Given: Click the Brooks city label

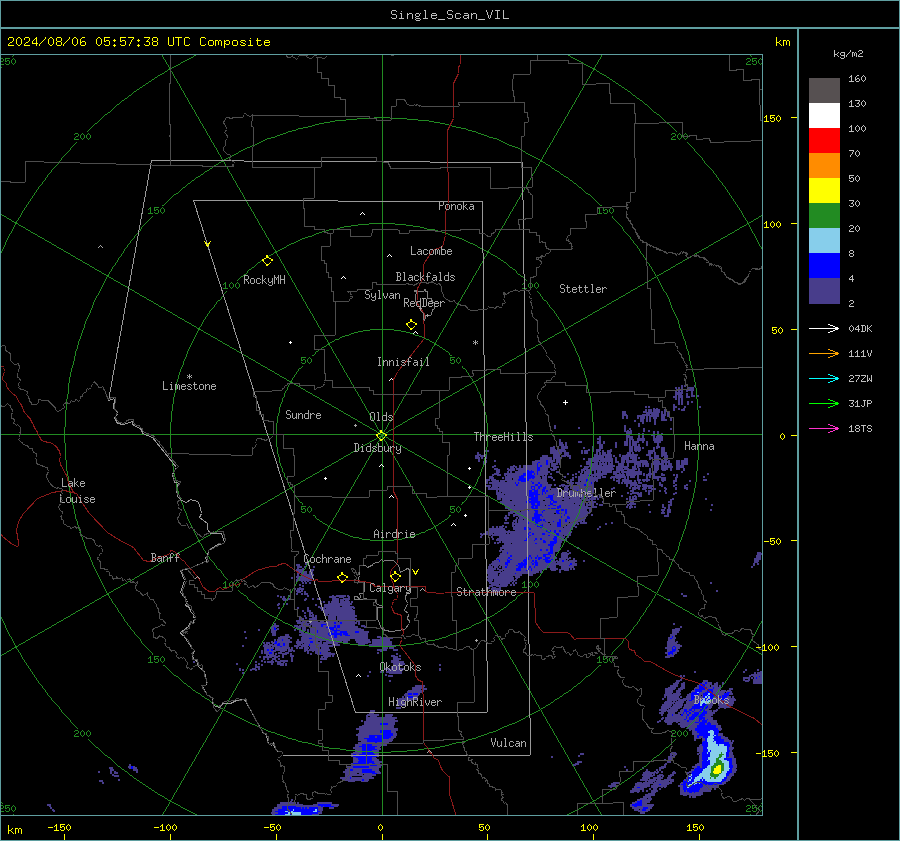Looking at the screenshot, I should coord(711,700).
